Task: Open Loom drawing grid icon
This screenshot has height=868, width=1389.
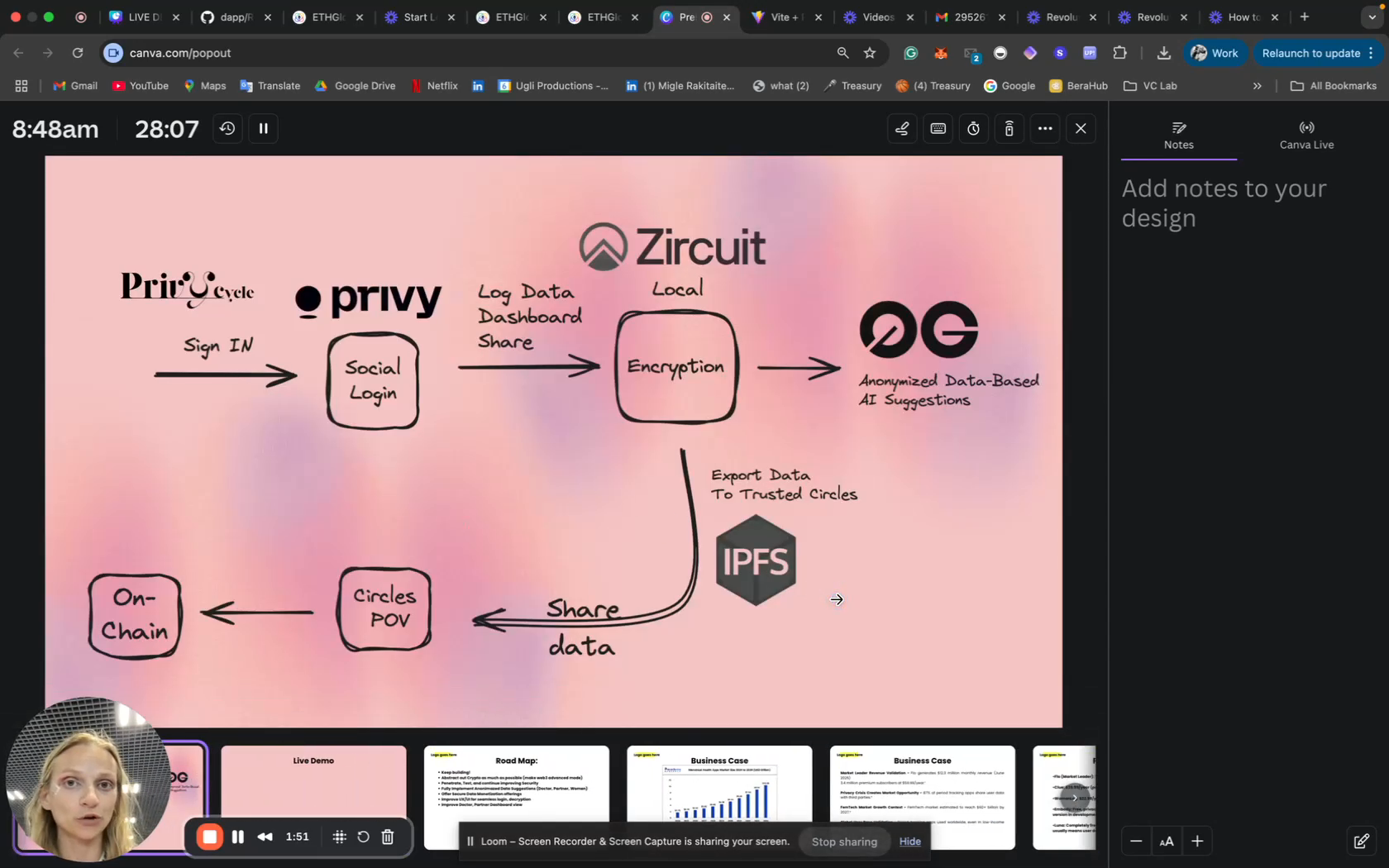Action: point(339,837)
